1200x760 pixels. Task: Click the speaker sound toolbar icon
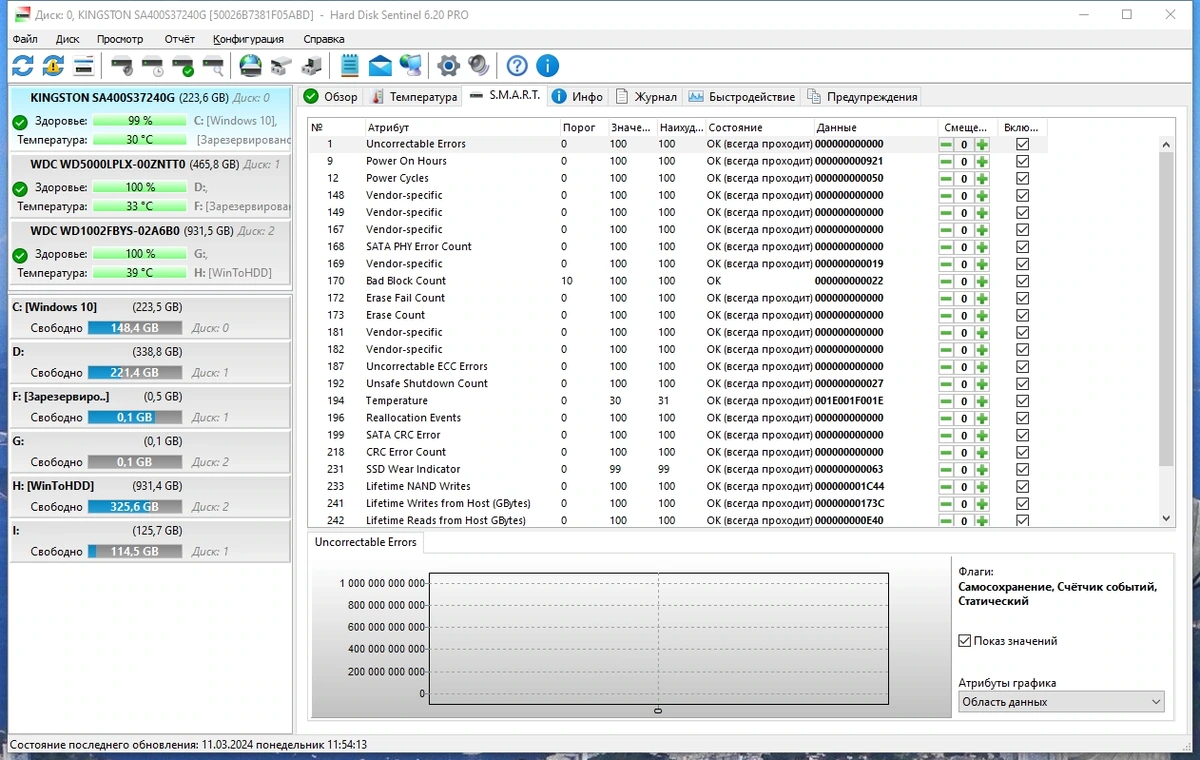pos(479,66)
